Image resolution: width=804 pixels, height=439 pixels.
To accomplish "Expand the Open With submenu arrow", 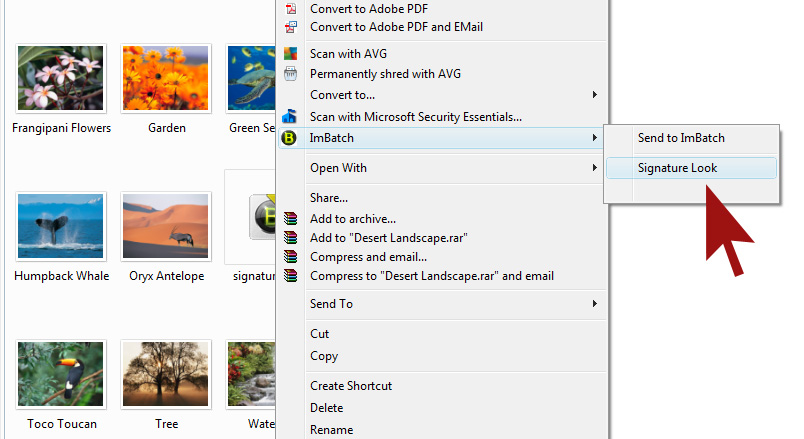I will pos(595,168).
